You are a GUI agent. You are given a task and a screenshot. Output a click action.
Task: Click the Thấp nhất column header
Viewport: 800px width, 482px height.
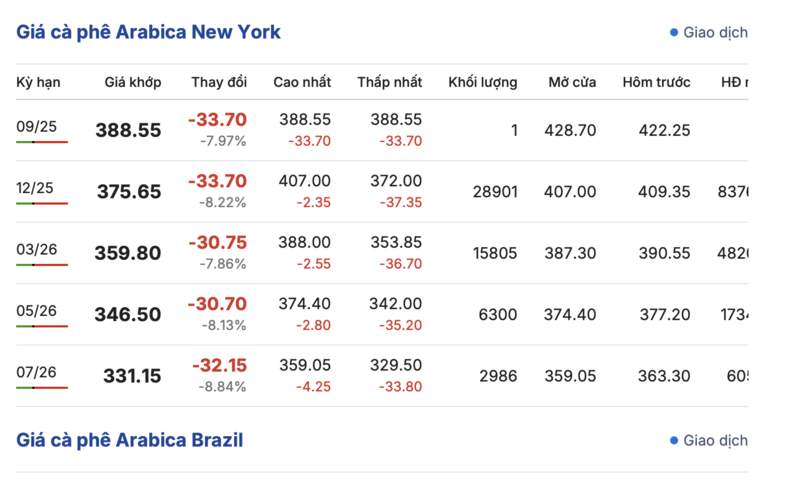389,82
